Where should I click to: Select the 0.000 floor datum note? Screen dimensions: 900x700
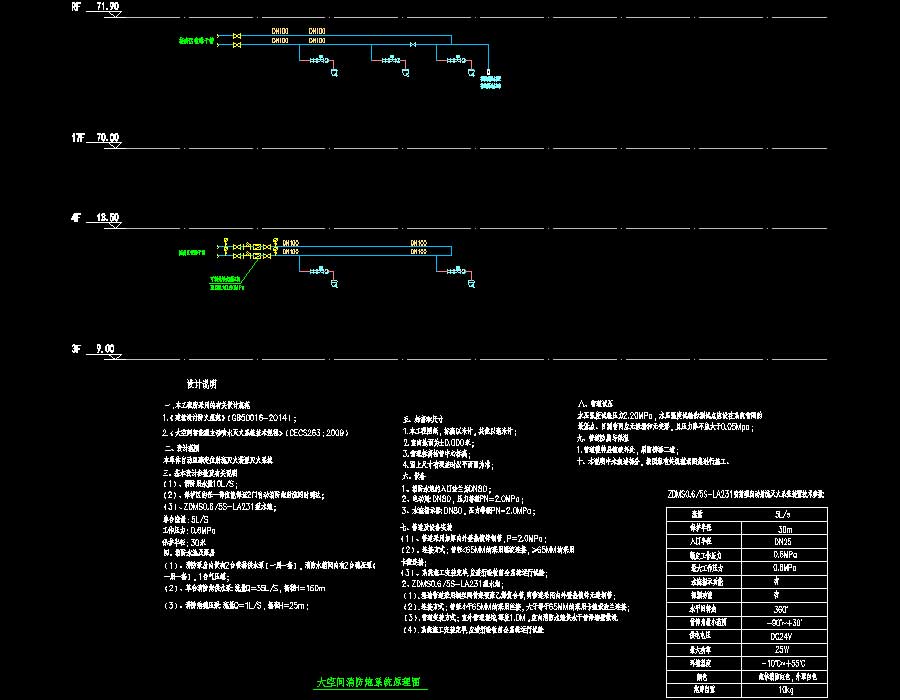point(439,443)
